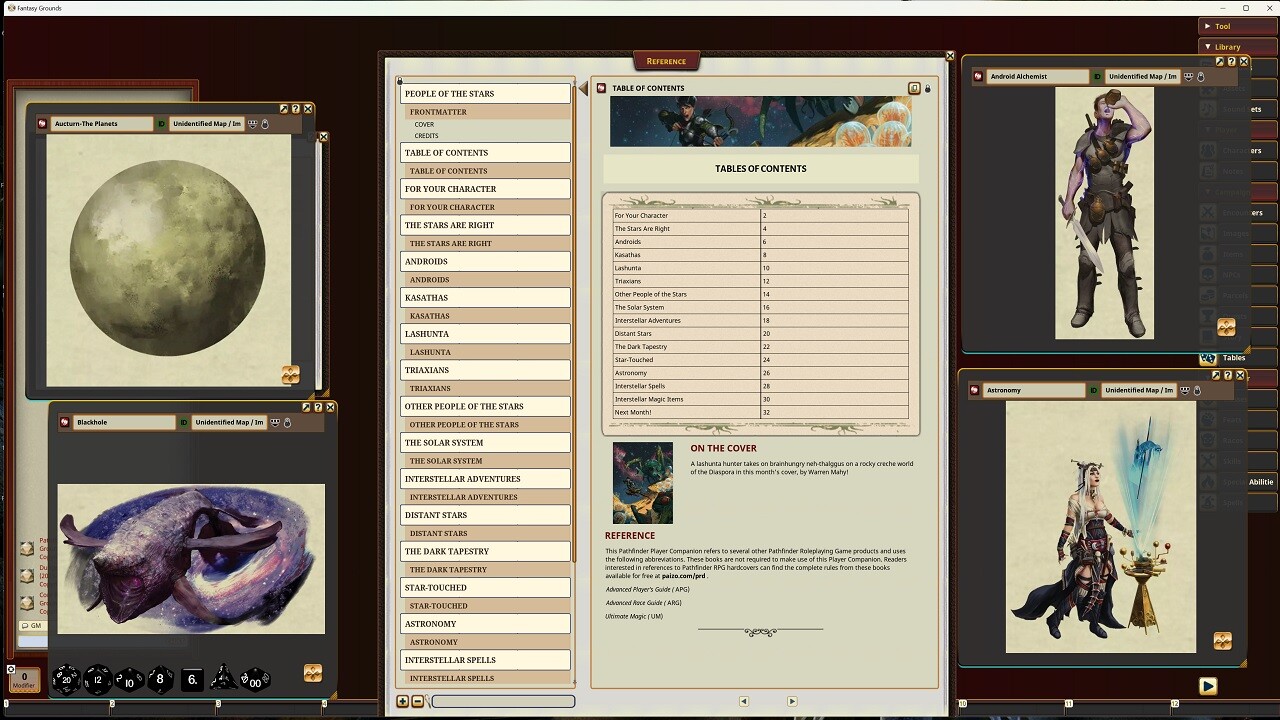Open the KASATHAS chapter entry
The width and height of the screenshot is (1280, 720).
tap(485, 297)
